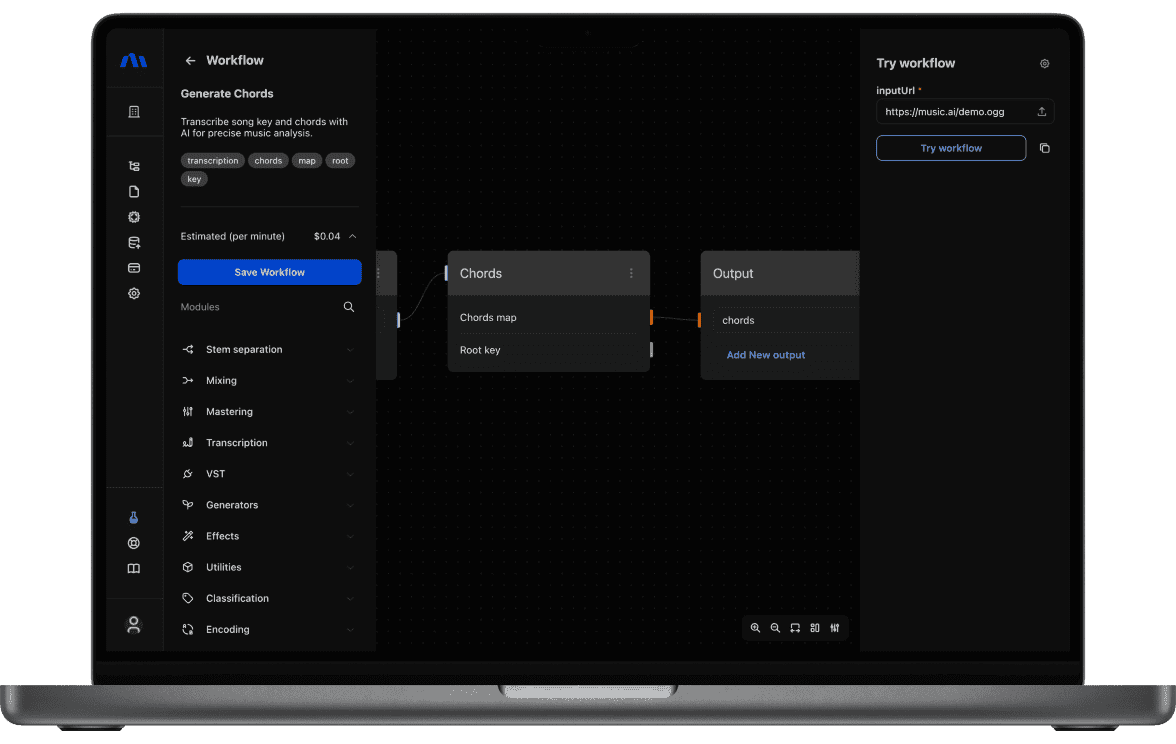The image size is (1176, 744).
Task: Open the Chords node three-dot menu
Action: click(x=631, y=273)
